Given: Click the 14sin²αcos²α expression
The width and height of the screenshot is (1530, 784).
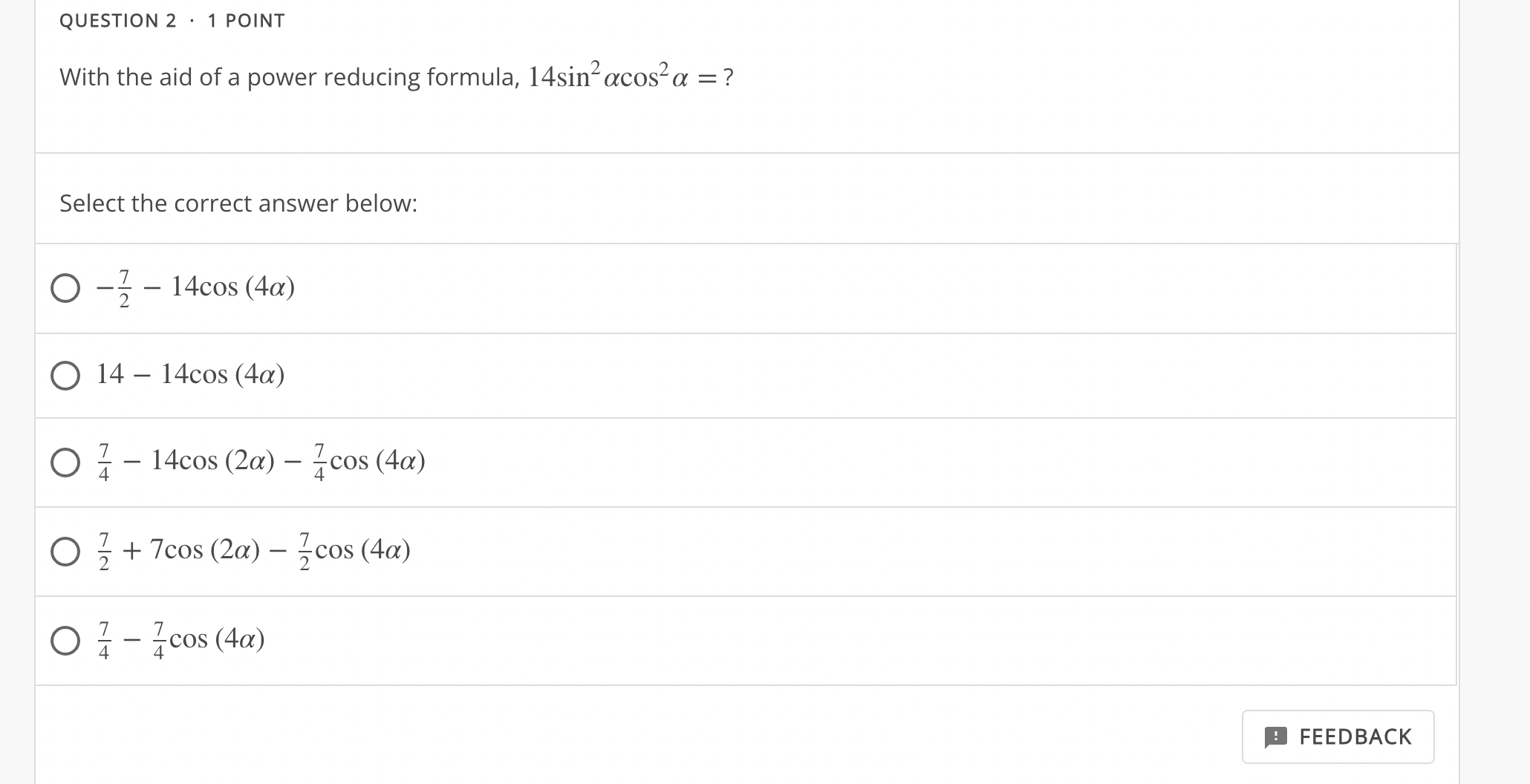Looking at the screenshot, I should 608,76.
